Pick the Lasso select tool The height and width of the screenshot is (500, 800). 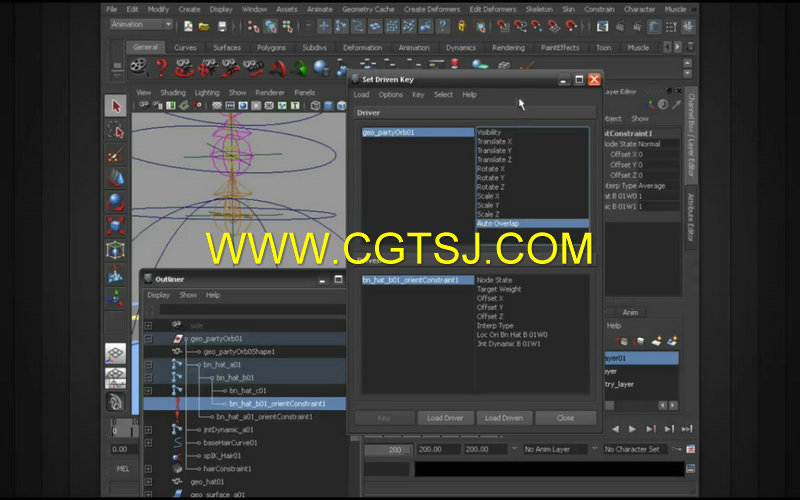[116, 131]
